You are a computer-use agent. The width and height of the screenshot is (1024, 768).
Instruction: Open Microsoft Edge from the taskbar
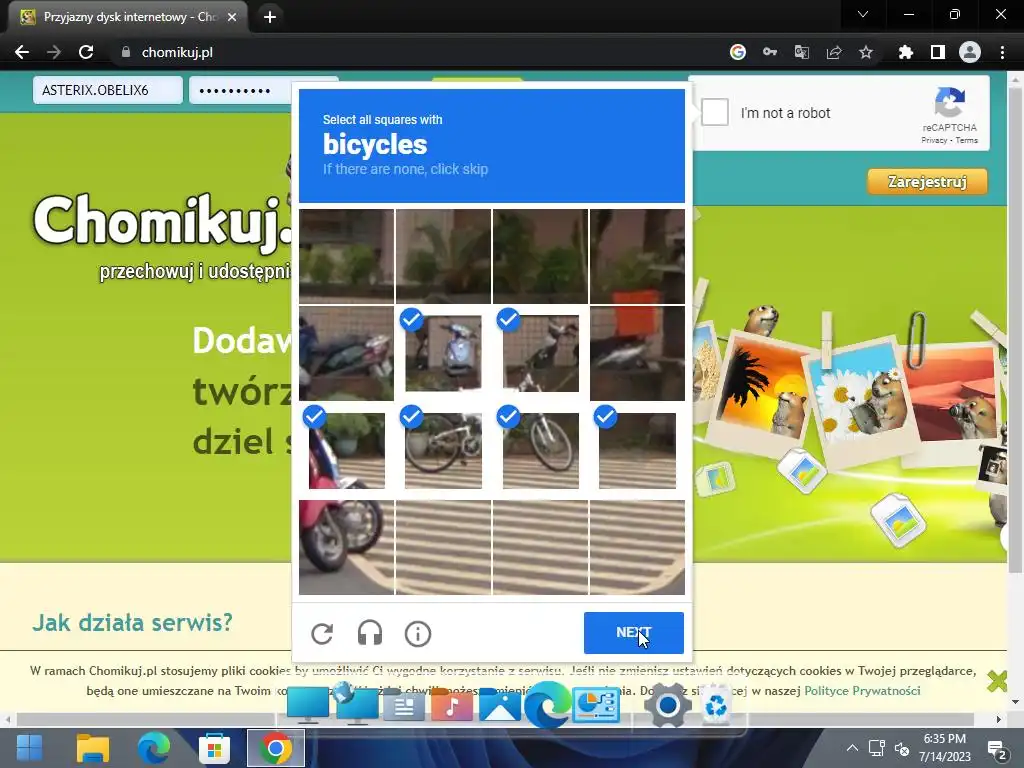pos(153,748)
